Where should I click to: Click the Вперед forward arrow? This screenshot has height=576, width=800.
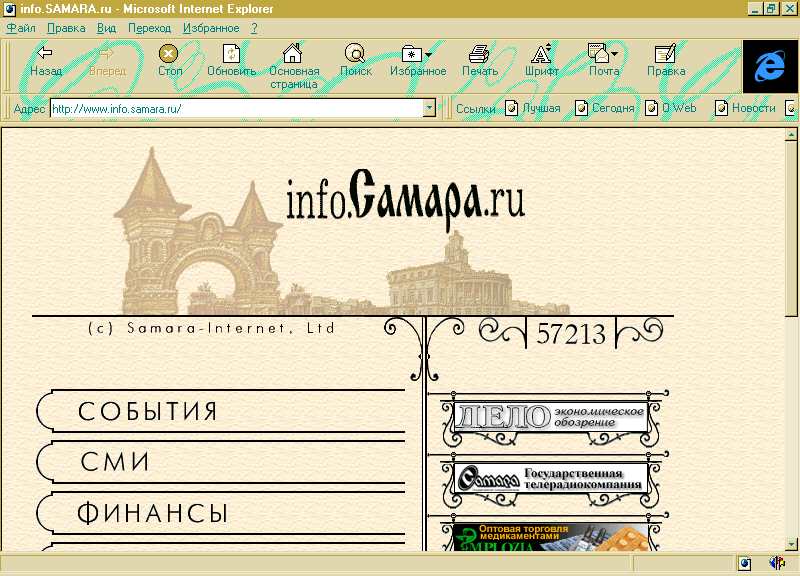pos(107,61)
